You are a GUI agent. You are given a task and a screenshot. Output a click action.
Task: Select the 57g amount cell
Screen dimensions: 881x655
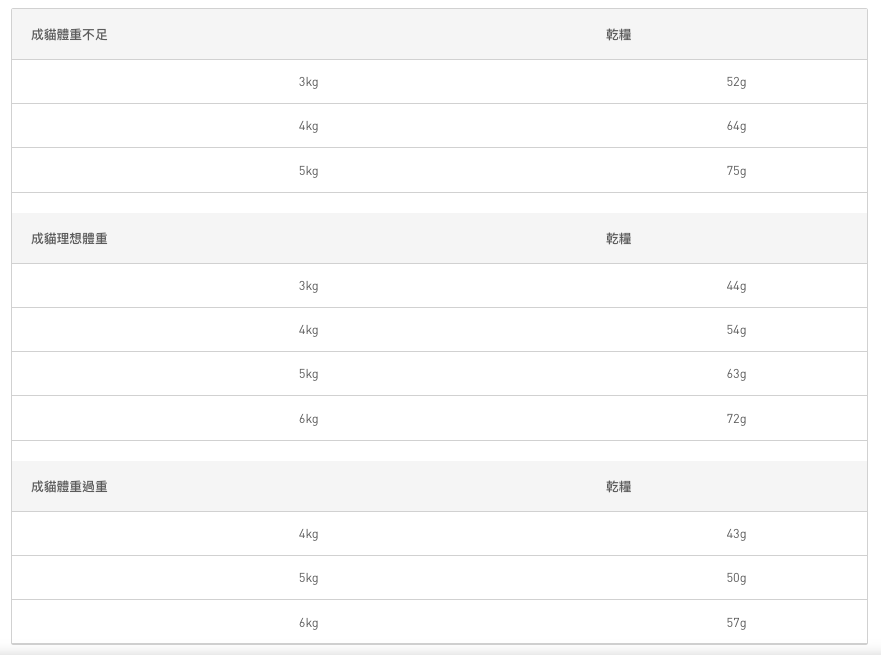click(736, 623)
